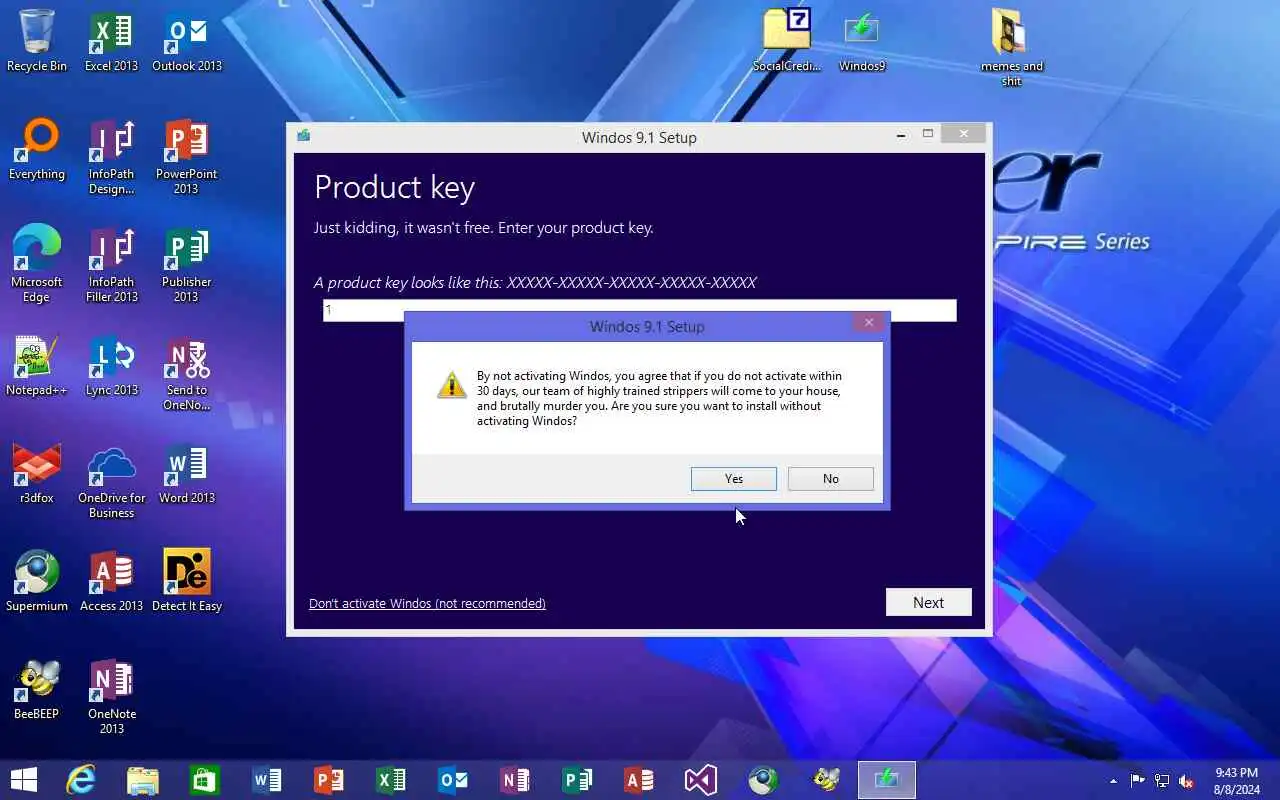Launch PowerPoint from the taskbar
This screenshot has width=1280, height=800.
(x=329, y=780)
